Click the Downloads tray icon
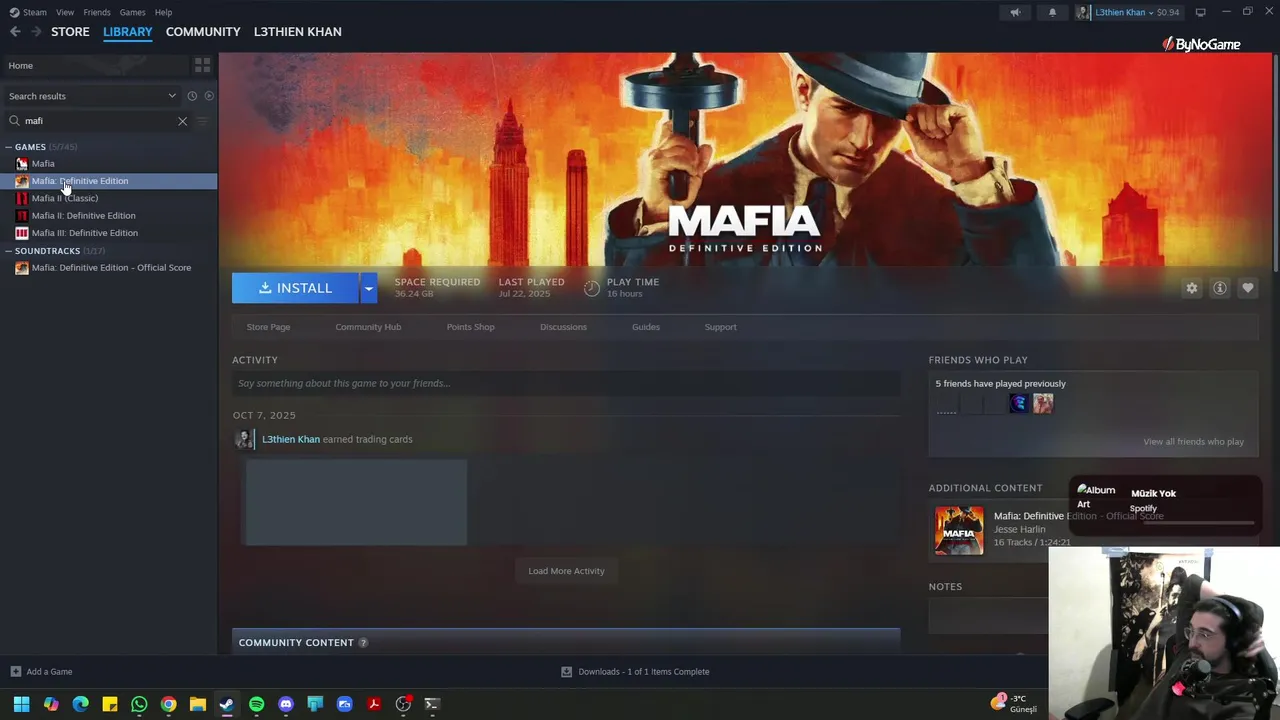Viewport: 1280px width, 720px height. (566, 672)
